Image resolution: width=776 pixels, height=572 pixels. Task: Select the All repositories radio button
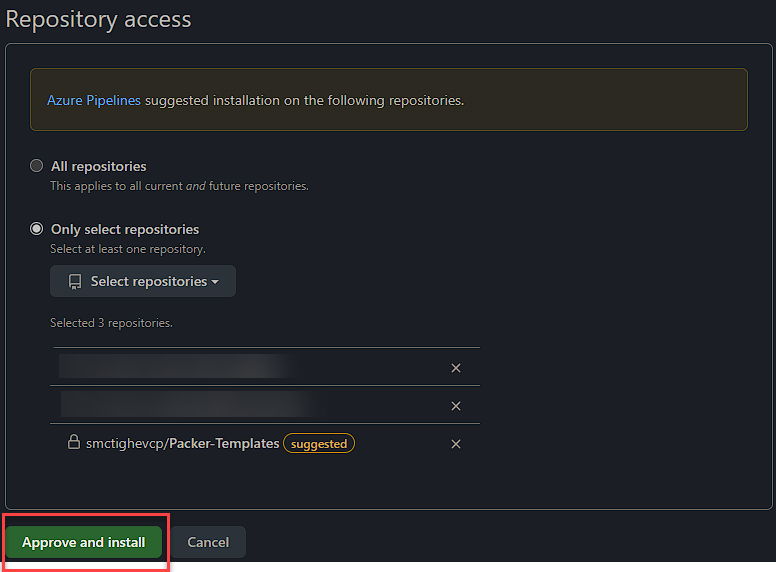37,166
